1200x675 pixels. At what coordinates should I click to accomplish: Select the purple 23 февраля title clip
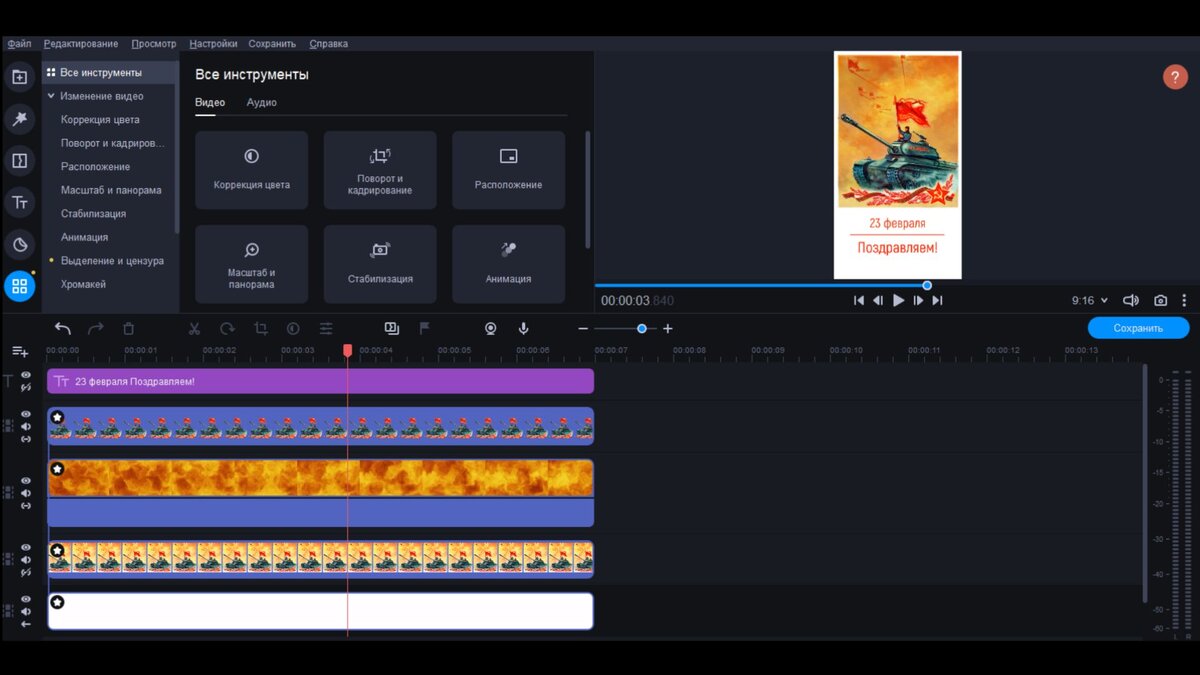320,381
